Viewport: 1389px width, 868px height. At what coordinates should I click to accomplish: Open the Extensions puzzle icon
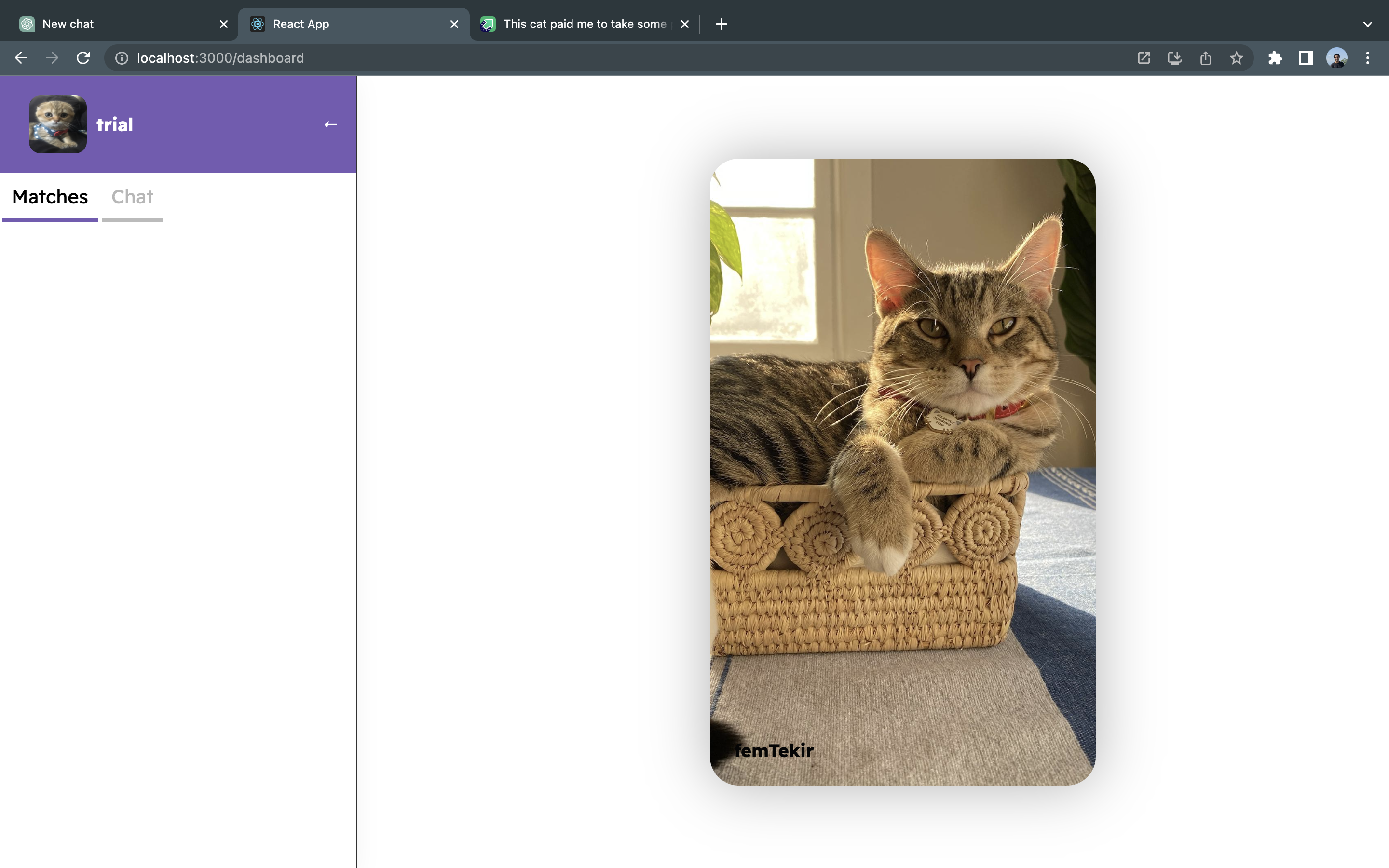1275,58
